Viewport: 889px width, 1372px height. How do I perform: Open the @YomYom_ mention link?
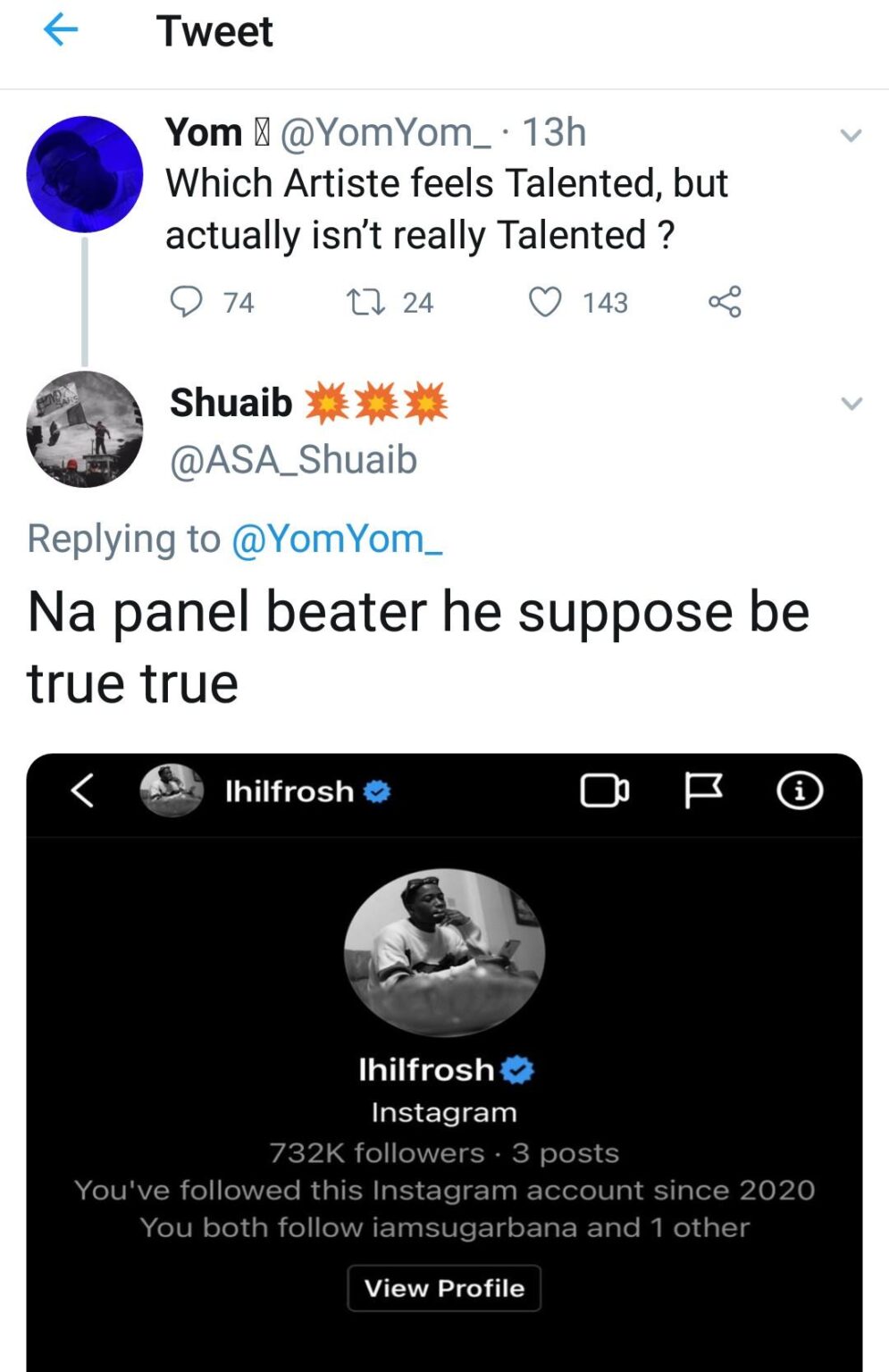click(x=337, y=539)
